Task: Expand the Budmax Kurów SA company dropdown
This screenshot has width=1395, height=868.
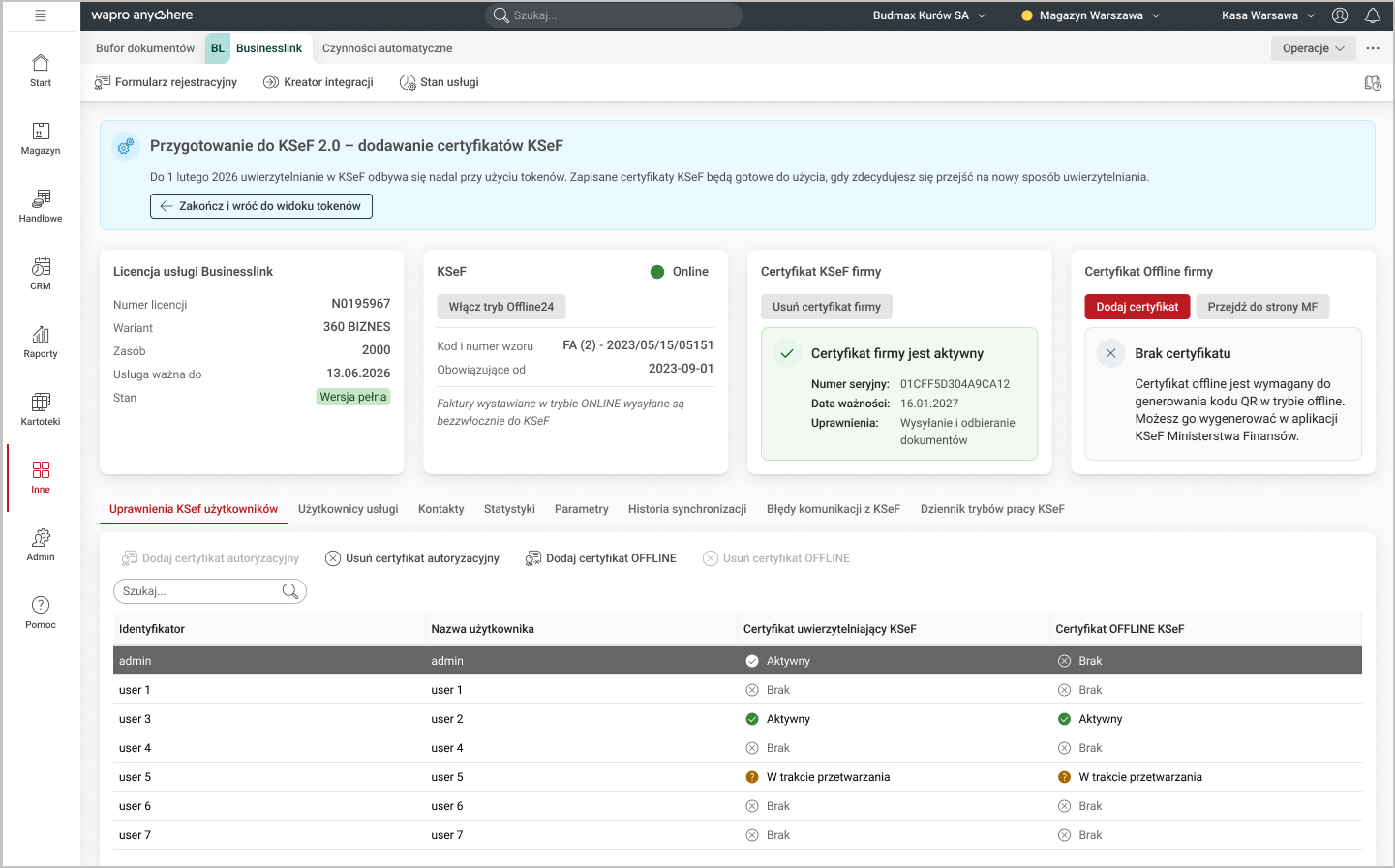Action: (x=928, y=15)
